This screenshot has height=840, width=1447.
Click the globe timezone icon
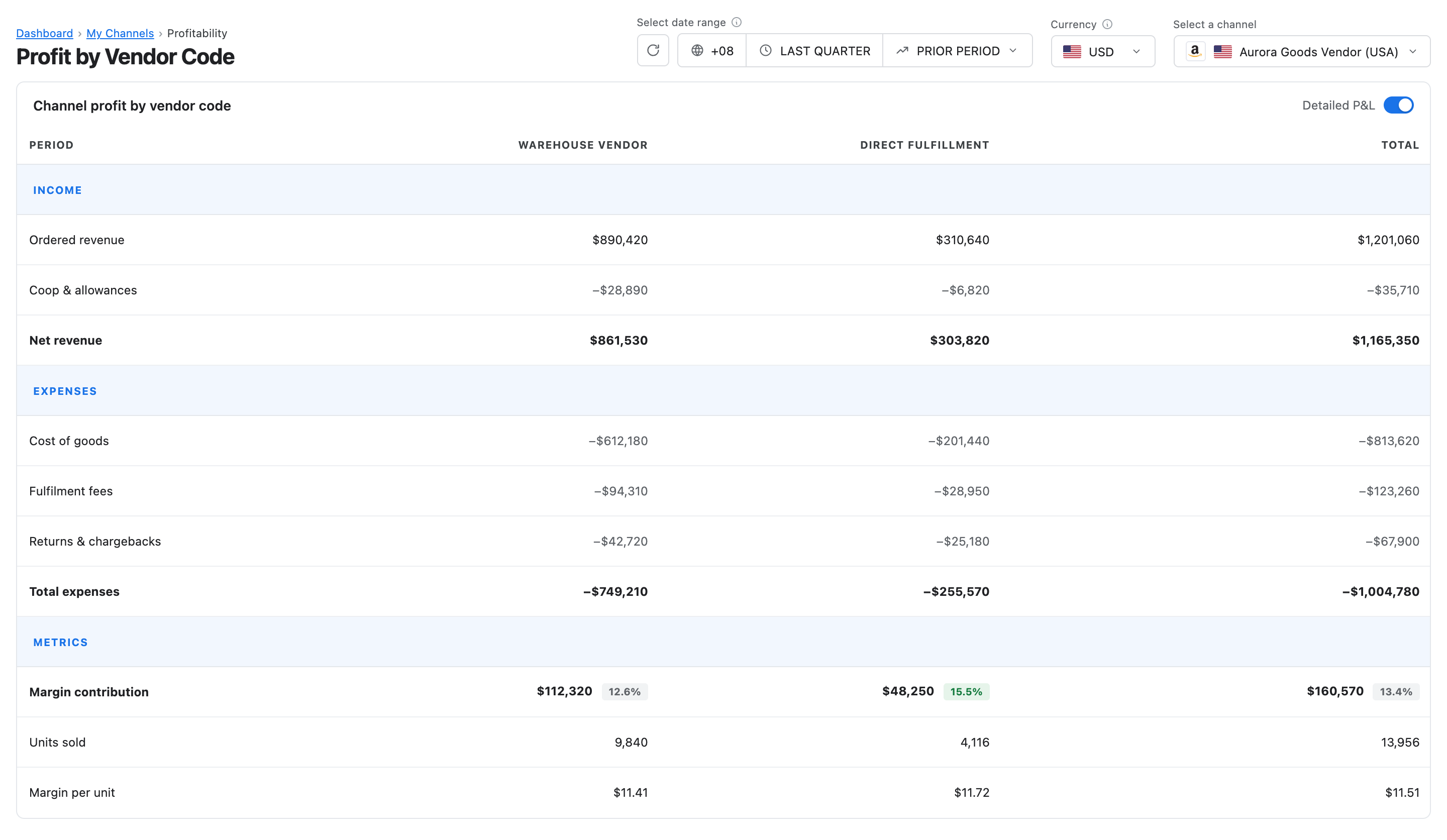pyautogui.click(x=697, y=51)
